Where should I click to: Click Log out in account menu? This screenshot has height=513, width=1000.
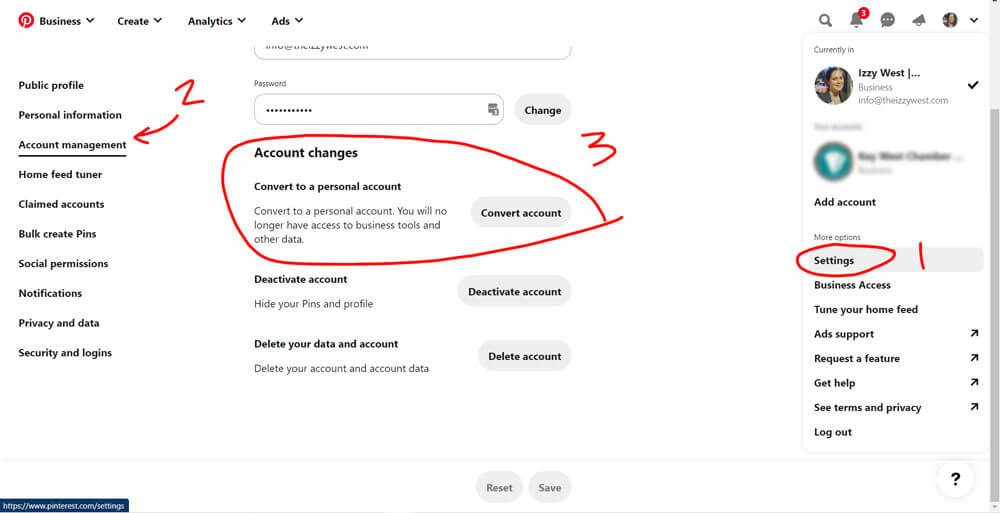(x=833, y=432)
